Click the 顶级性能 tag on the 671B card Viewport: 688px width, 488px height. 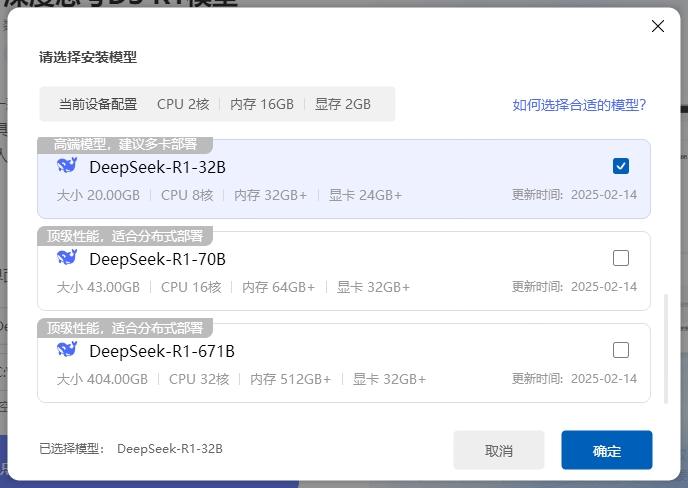click(125, 328)
